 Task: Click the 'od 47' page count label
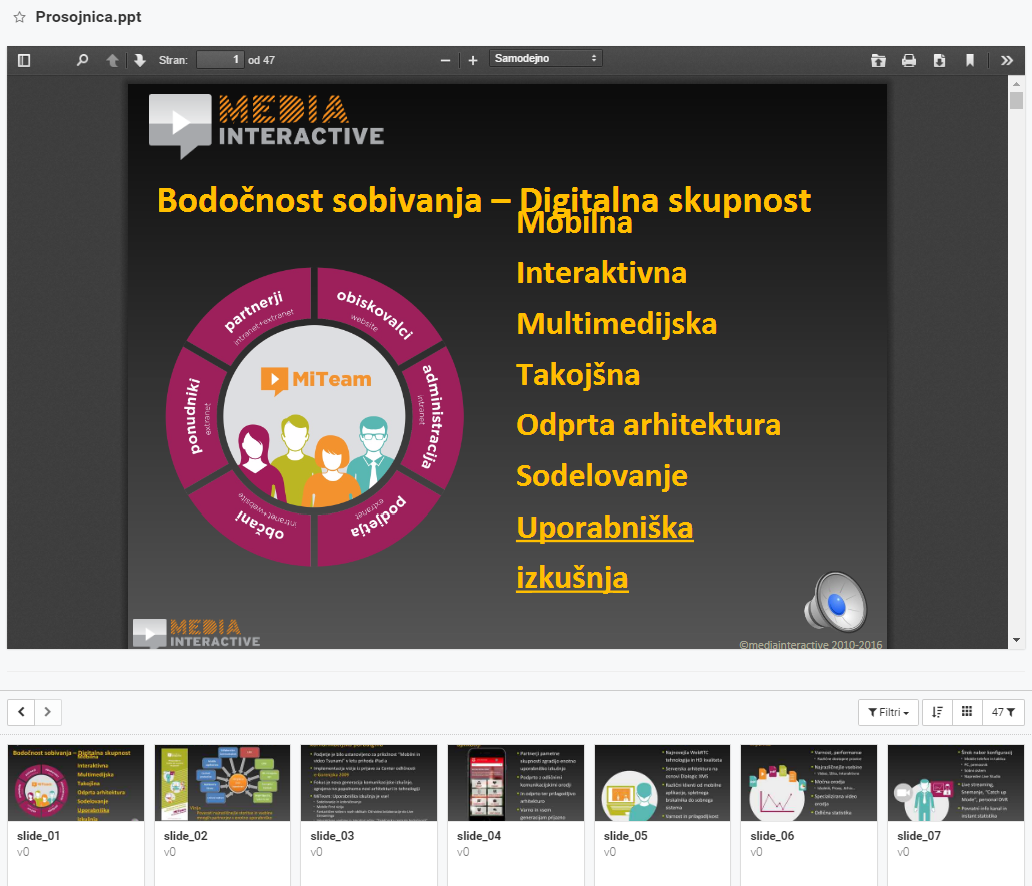(261, 60)
